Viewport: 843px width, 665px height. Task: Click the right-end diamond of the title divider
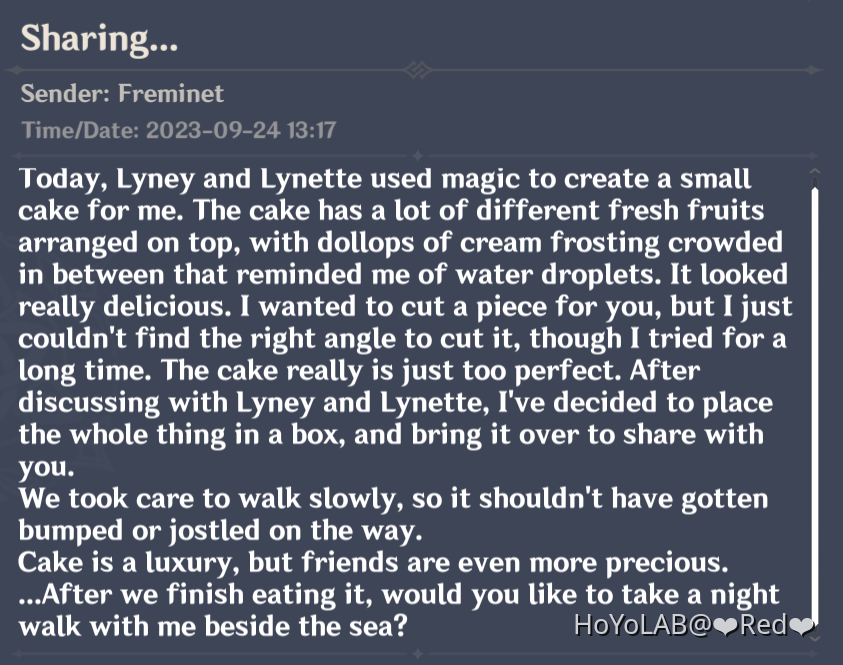814,70
